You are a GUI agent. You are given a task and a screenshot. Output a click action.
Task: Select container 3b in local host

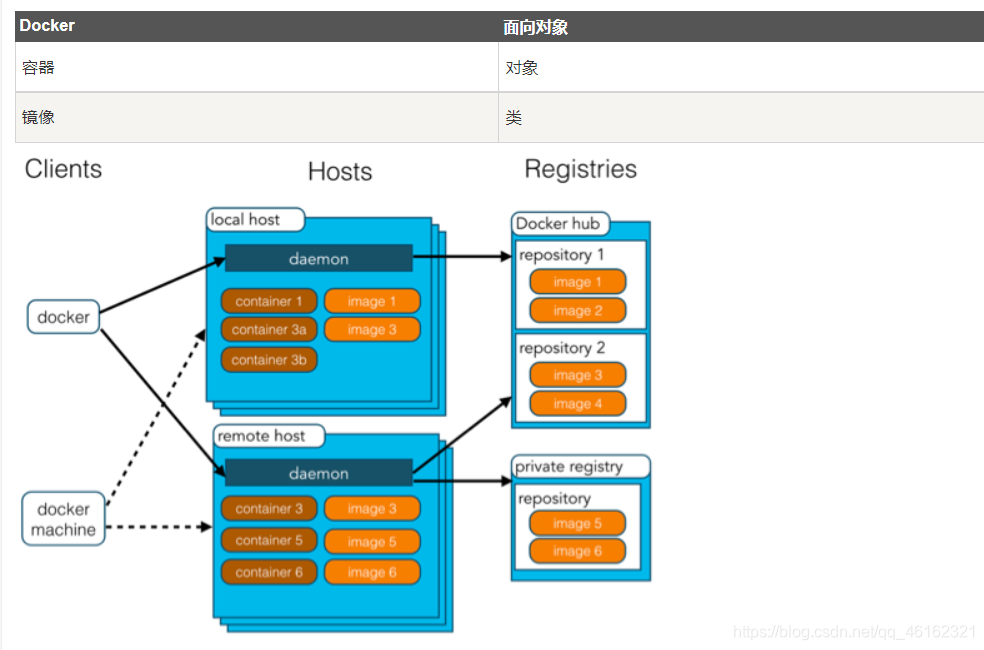(269, 360)
